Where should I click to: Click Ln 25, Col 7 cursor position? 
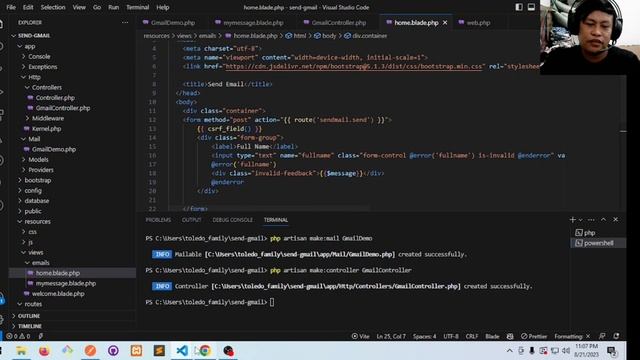(391, 336)
